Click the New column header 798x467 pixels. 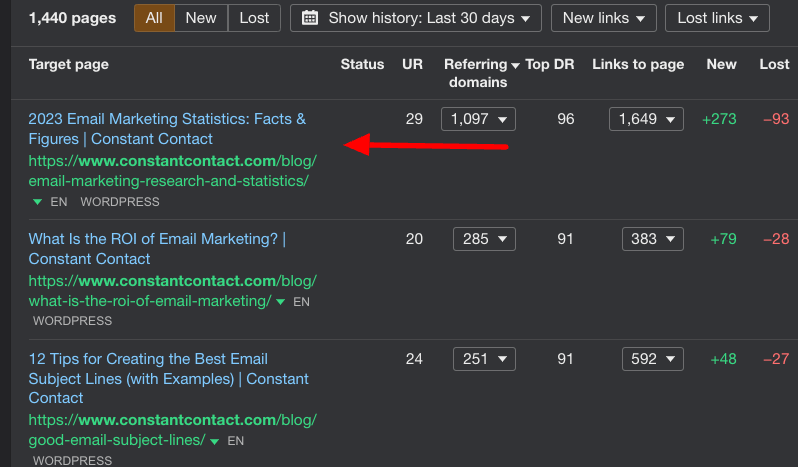[x=722, y=64]
